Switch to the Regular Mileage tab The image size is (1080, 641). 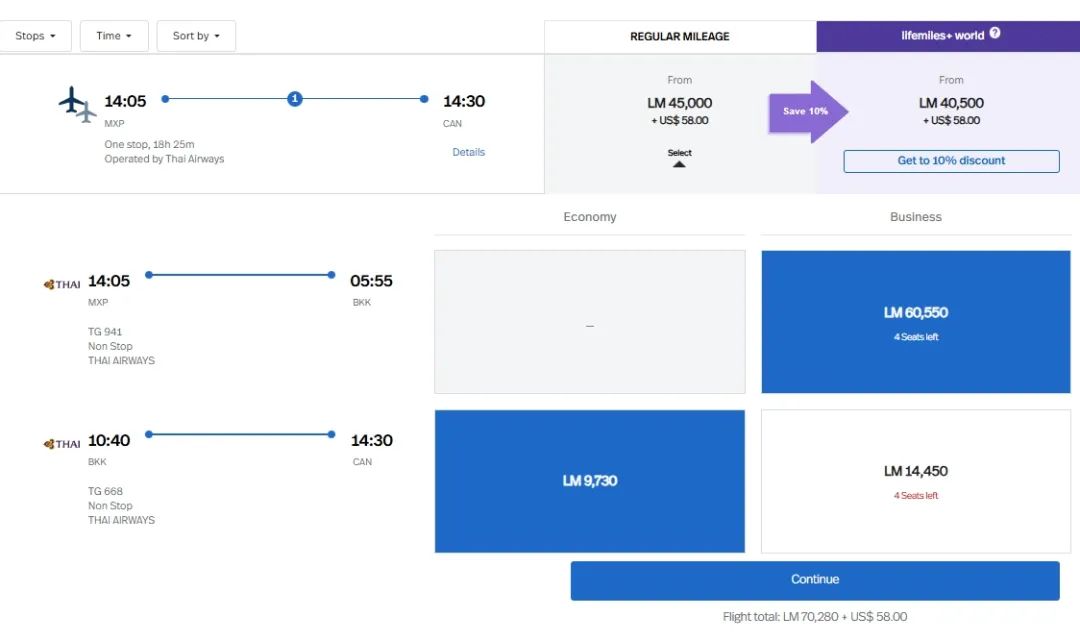[680, 36]
